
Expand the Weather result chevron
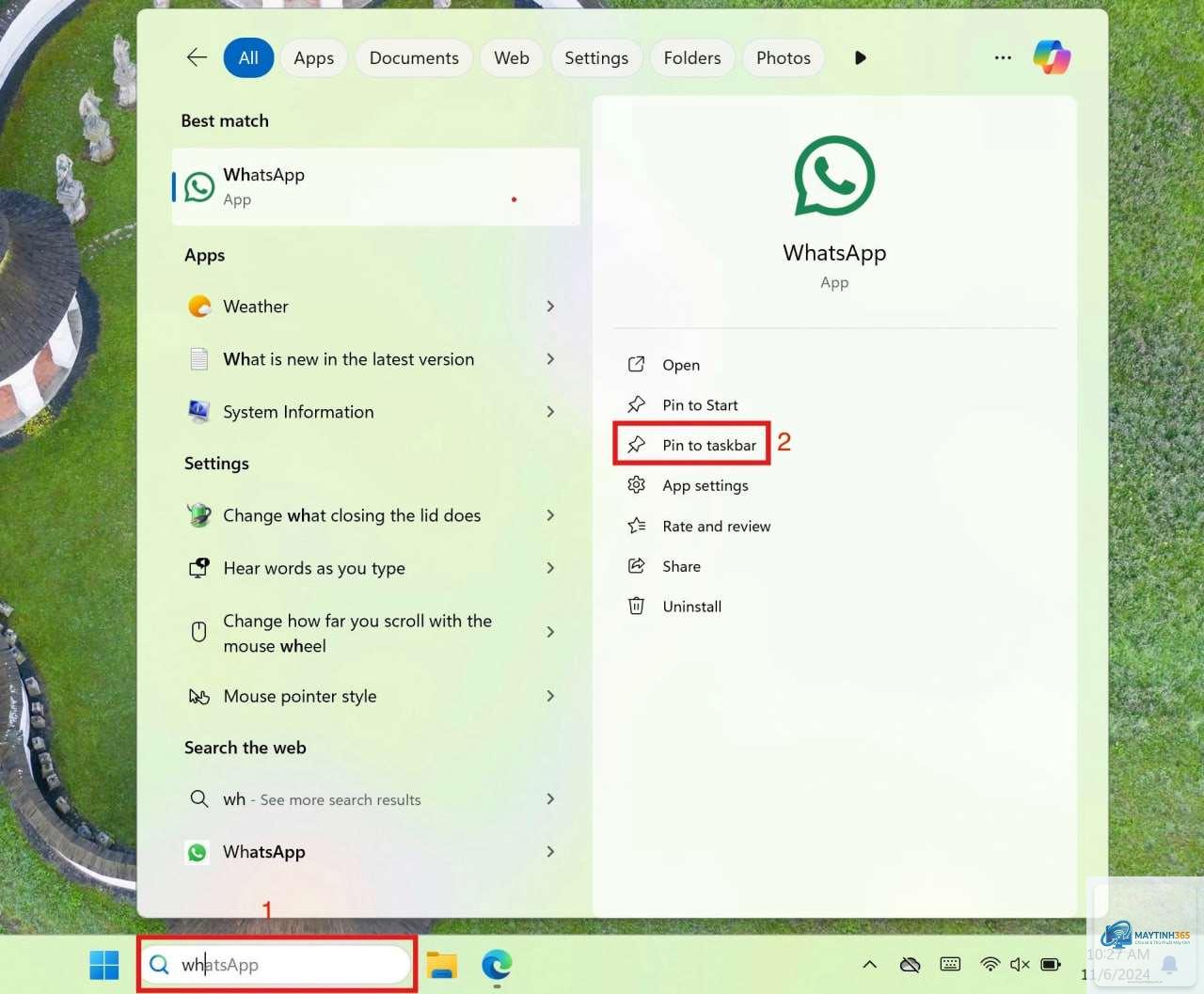[551, 307]
